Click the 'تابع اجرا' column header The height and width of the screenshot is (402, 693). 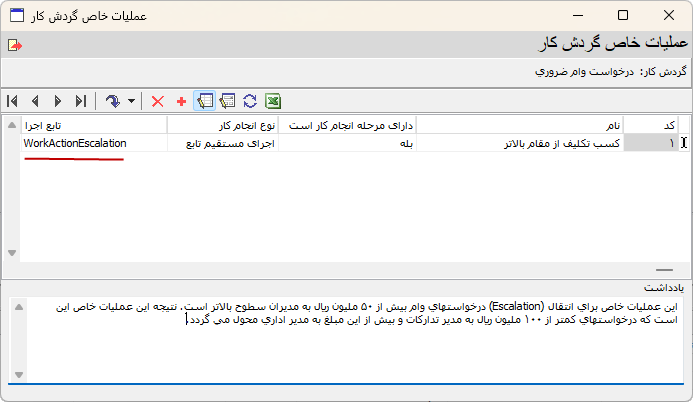(x=92, y=125)
